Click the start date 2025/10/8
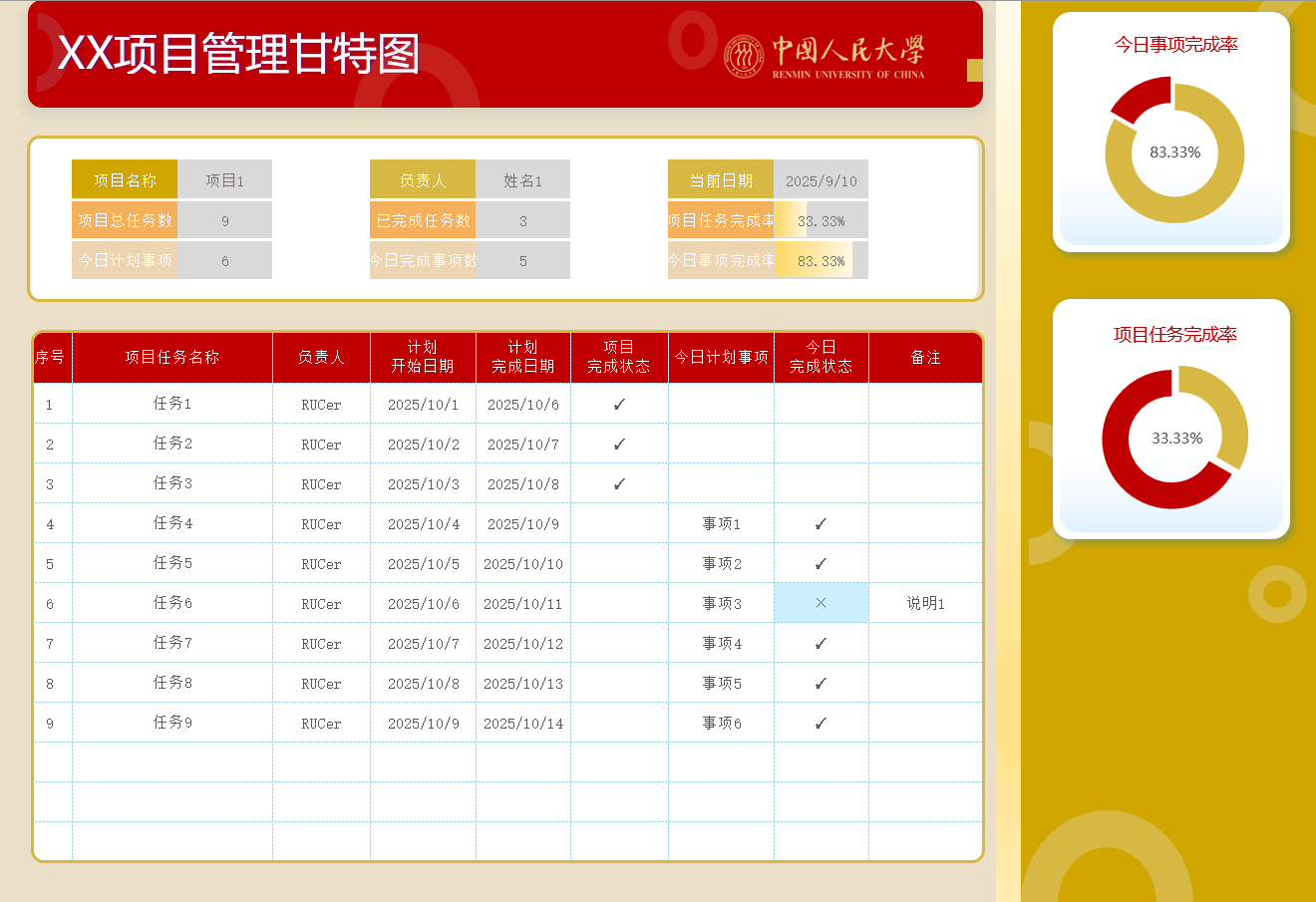1316x902 pixels. (x=423, y=683)
